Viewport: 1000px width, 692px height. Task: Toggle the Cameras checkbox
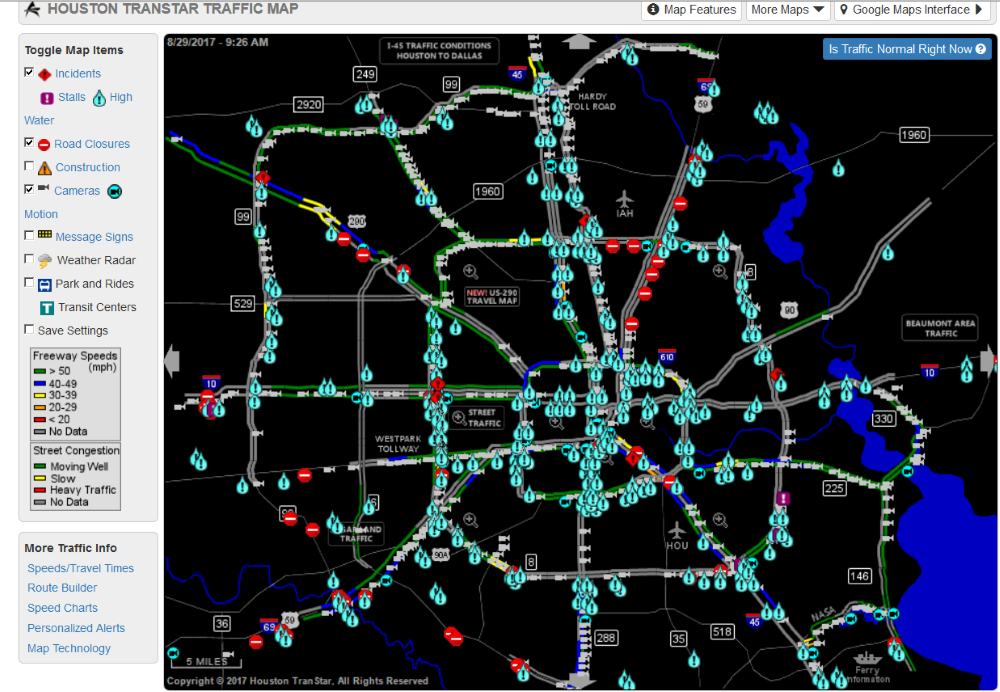[x=29, y=189]
